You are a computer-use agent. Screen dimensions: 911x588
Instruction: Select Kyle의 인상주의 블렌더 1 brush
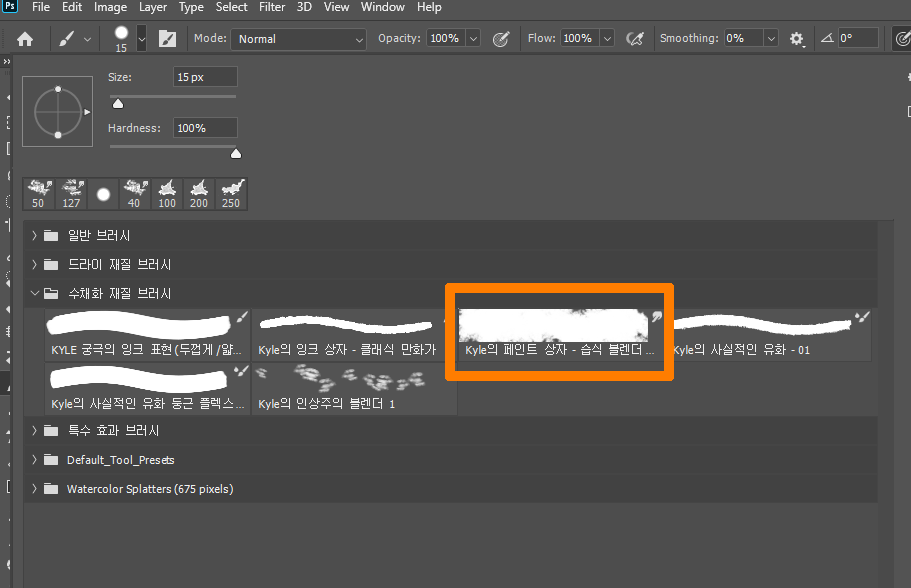click(x=354, y=388)
